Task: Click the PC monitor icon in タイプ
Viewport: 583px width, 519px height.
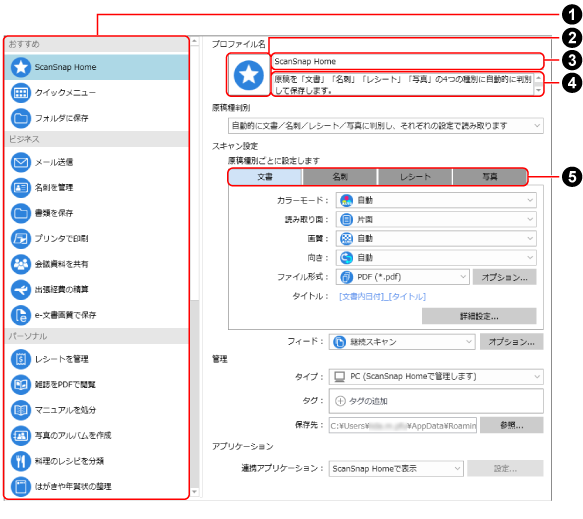Action: pyautogui.click(x=339, y=377)
